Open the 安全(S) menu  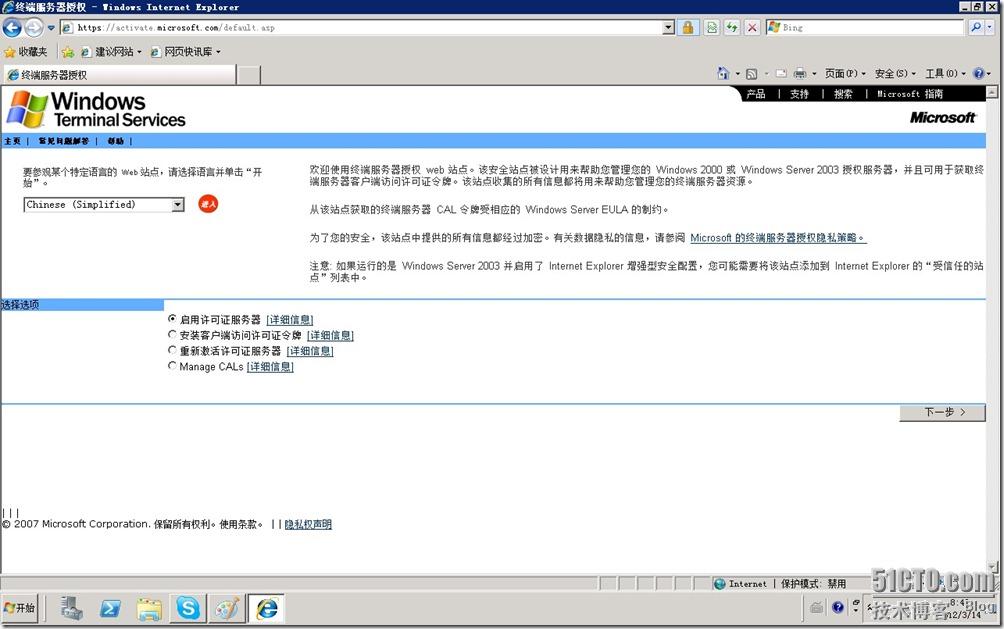tap(895, 74)
